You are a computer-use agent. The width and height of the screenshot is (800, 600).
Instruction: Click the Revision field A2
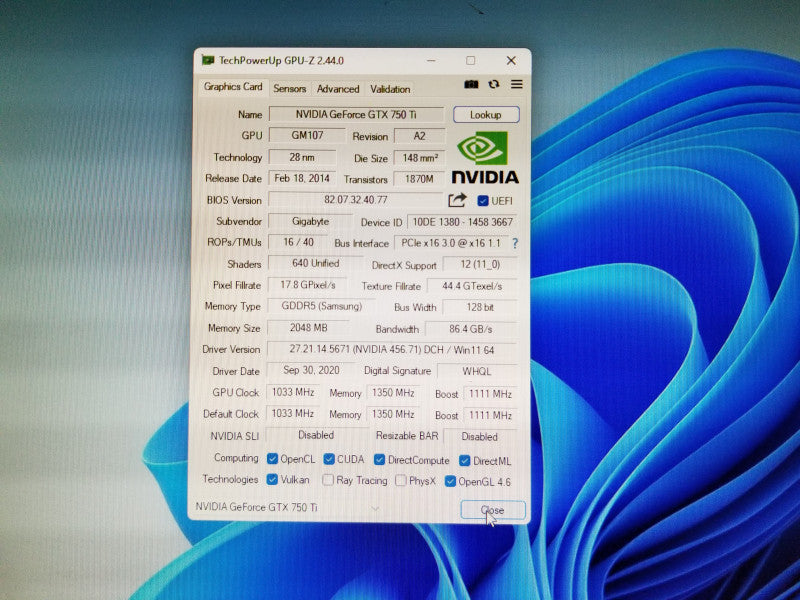click(419, 136)
